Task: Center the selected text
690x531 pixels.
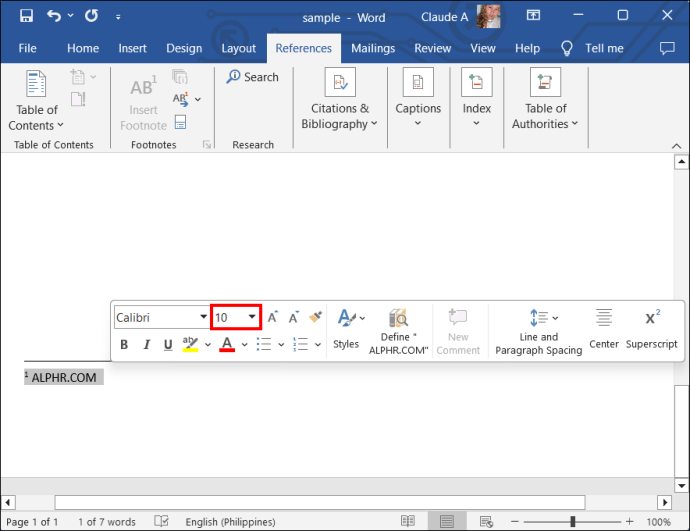Action: (x=604, y=329)
